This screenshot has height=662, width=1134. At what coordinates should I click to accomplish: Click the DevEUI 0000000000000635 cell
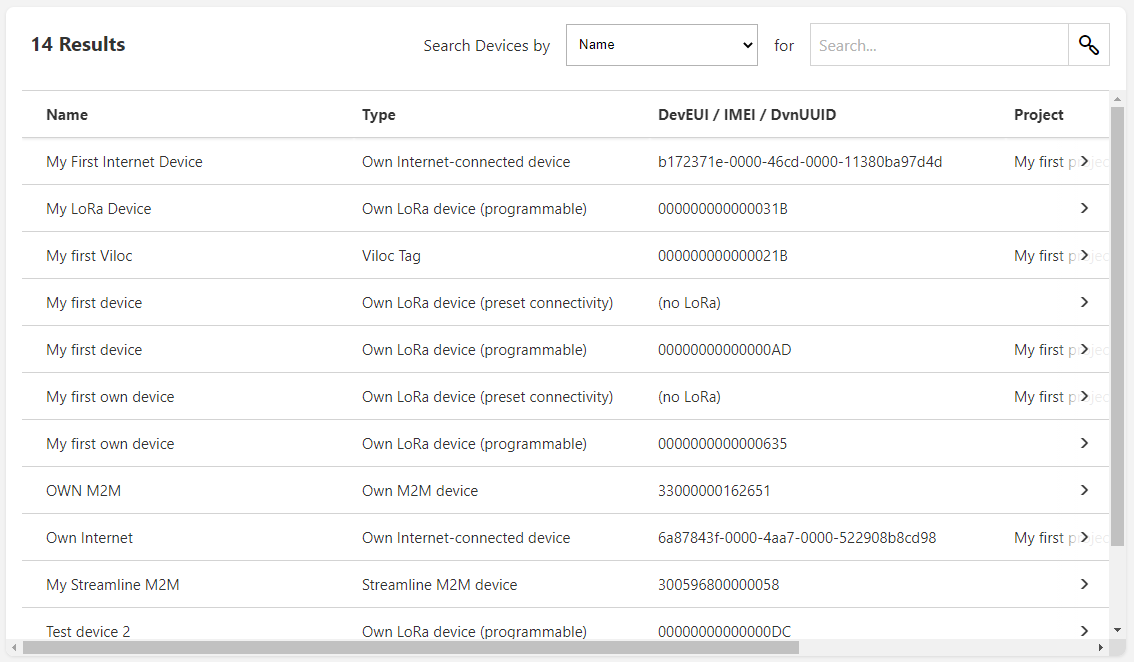pyautogui.click(x=722, y=444)
